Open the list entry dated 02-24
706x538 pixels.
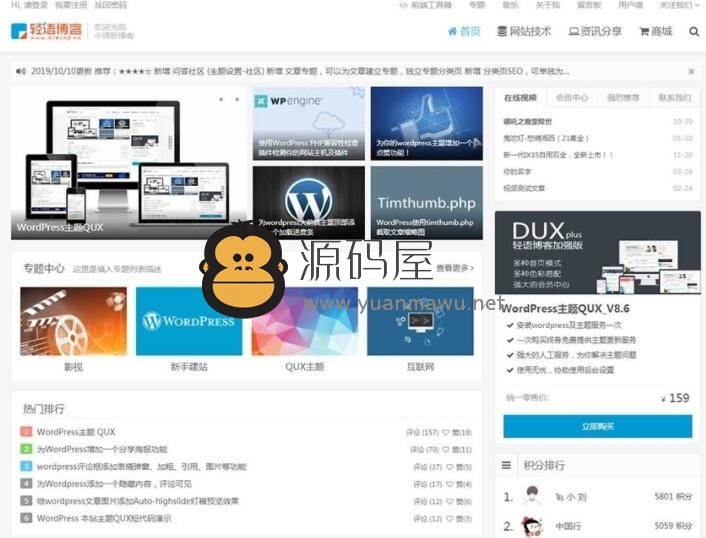coord(524,188)
